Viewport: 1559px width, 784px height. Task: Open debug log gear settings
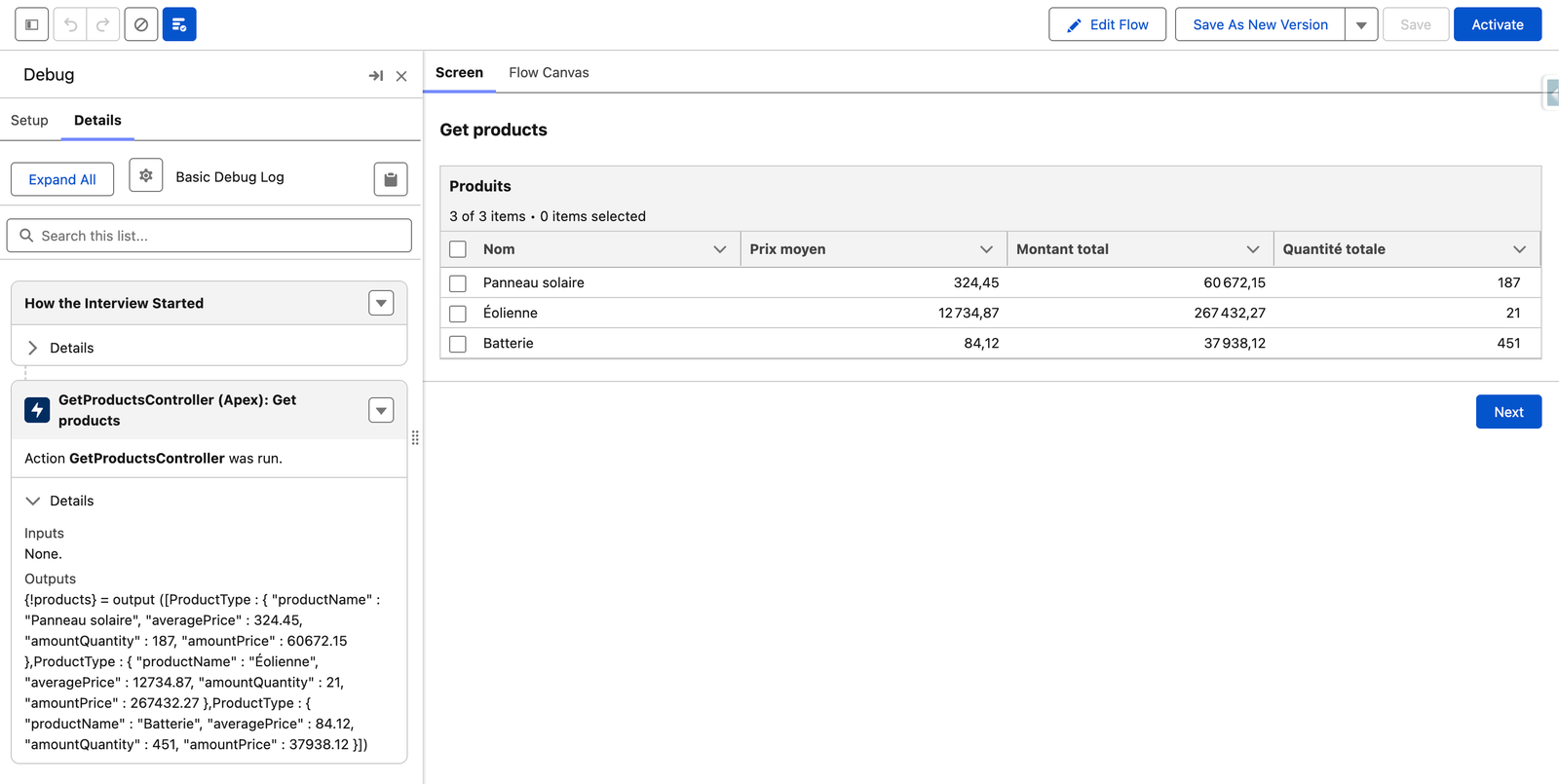pos(146,176)
